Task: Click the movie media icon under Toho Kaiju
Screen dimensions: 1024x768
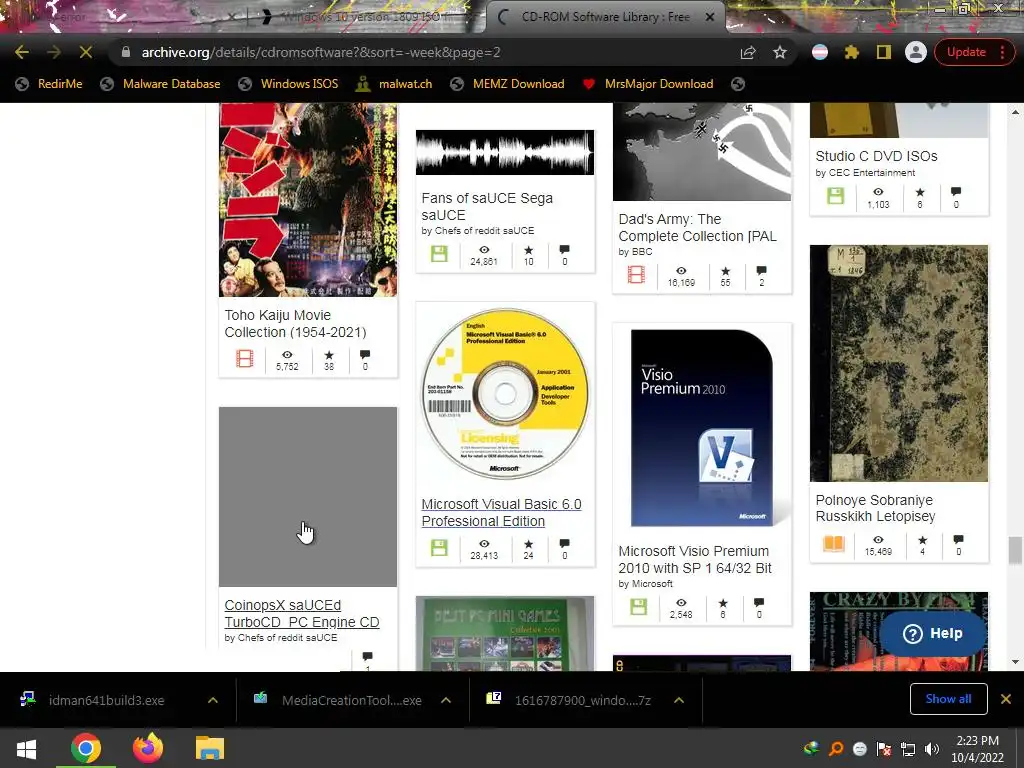Action: point(245,359)
